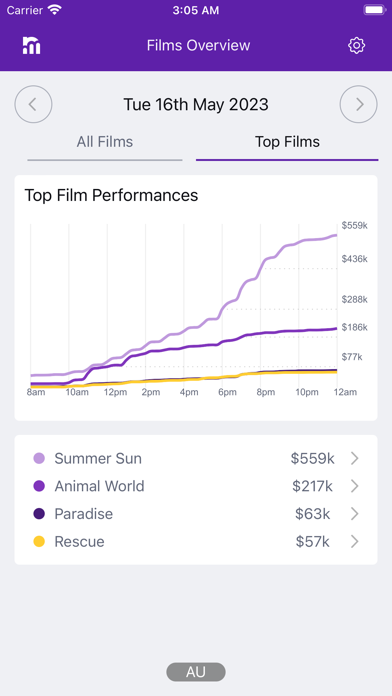The width and height of the screenshot is (392, 696).
Task: Expand Rescue details chevron
Action: (354, 542)
